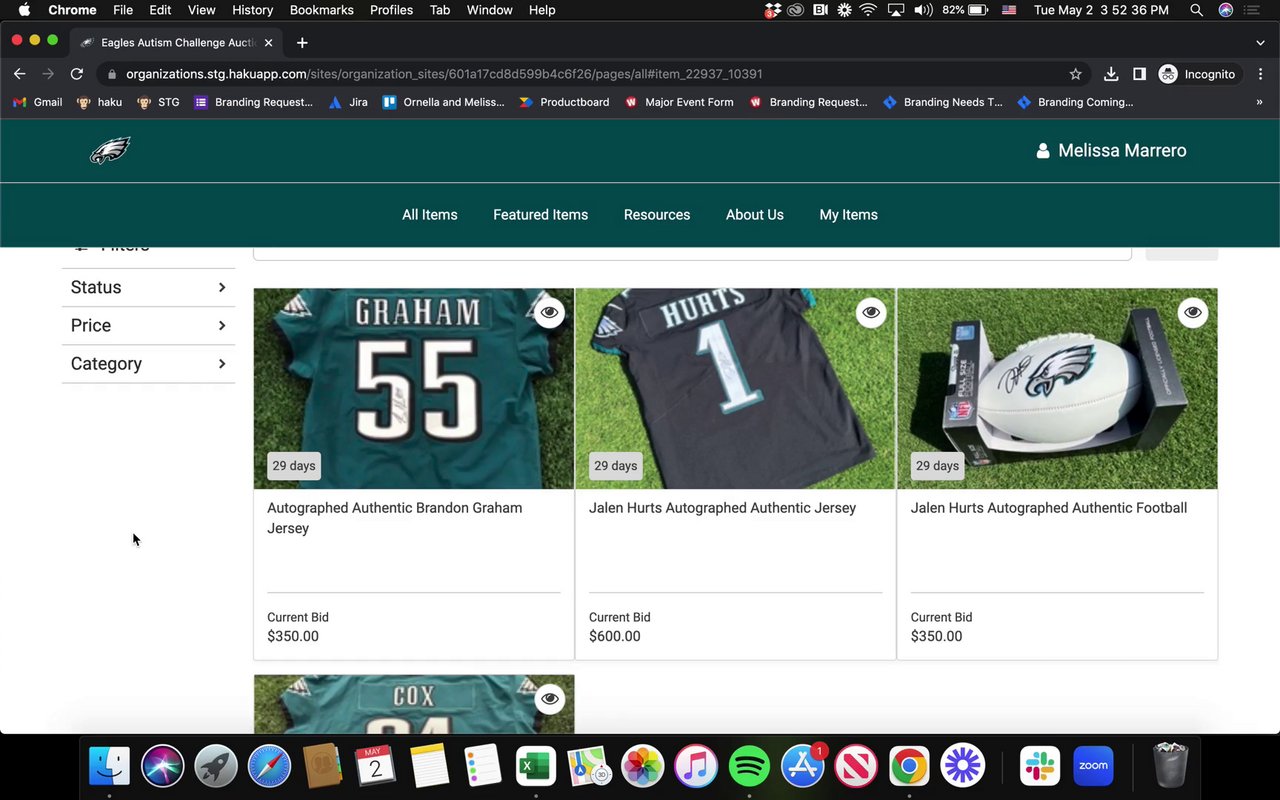Expand the Category filter
This screenshot has height=800, width=1280.
148,364
